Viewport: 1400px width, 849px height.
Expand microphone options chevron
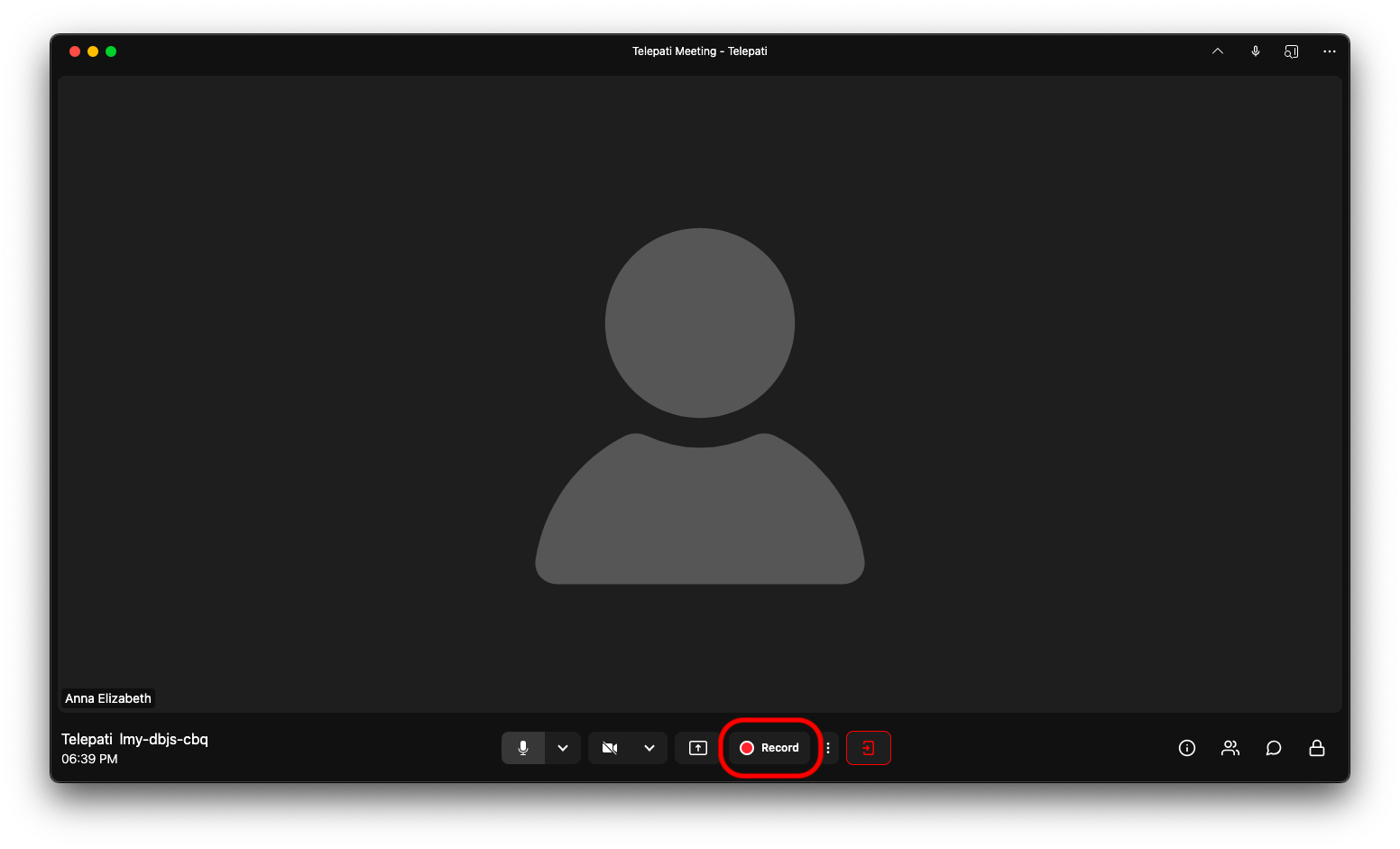[563, 748]
